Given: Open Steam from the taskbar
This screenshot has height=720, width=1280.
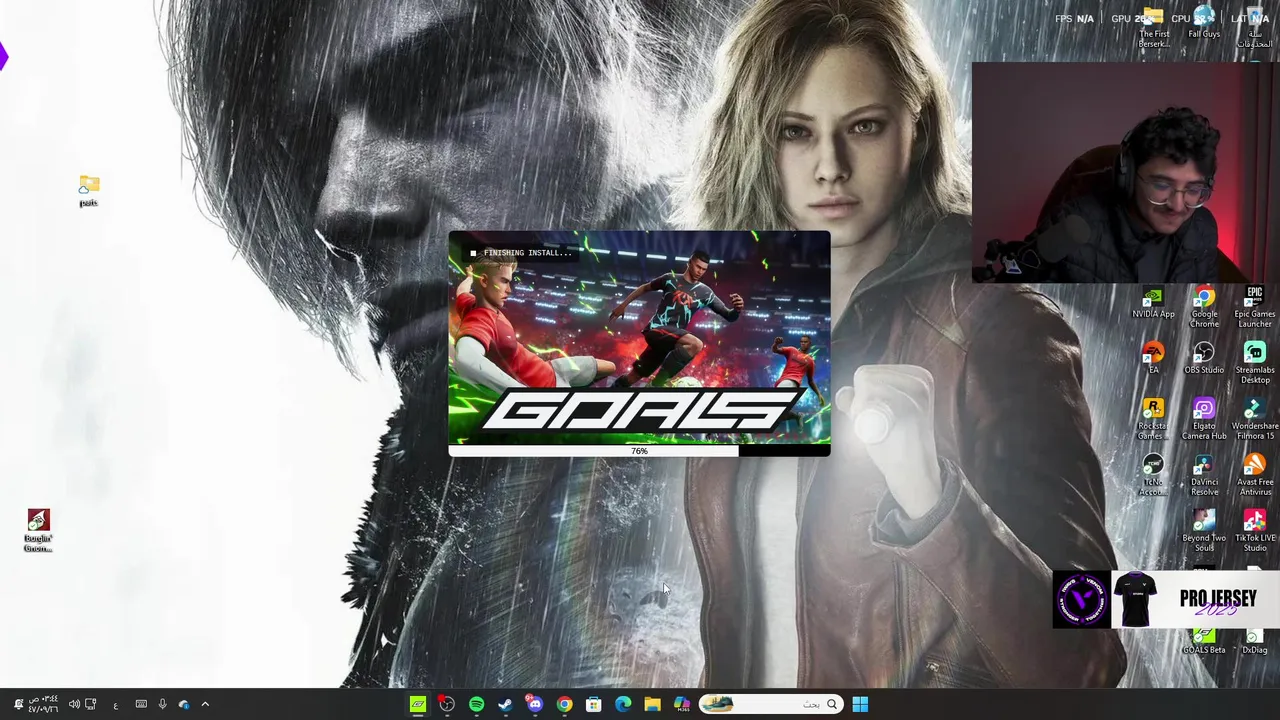Looking at the screenshot, I should point(505,704).
